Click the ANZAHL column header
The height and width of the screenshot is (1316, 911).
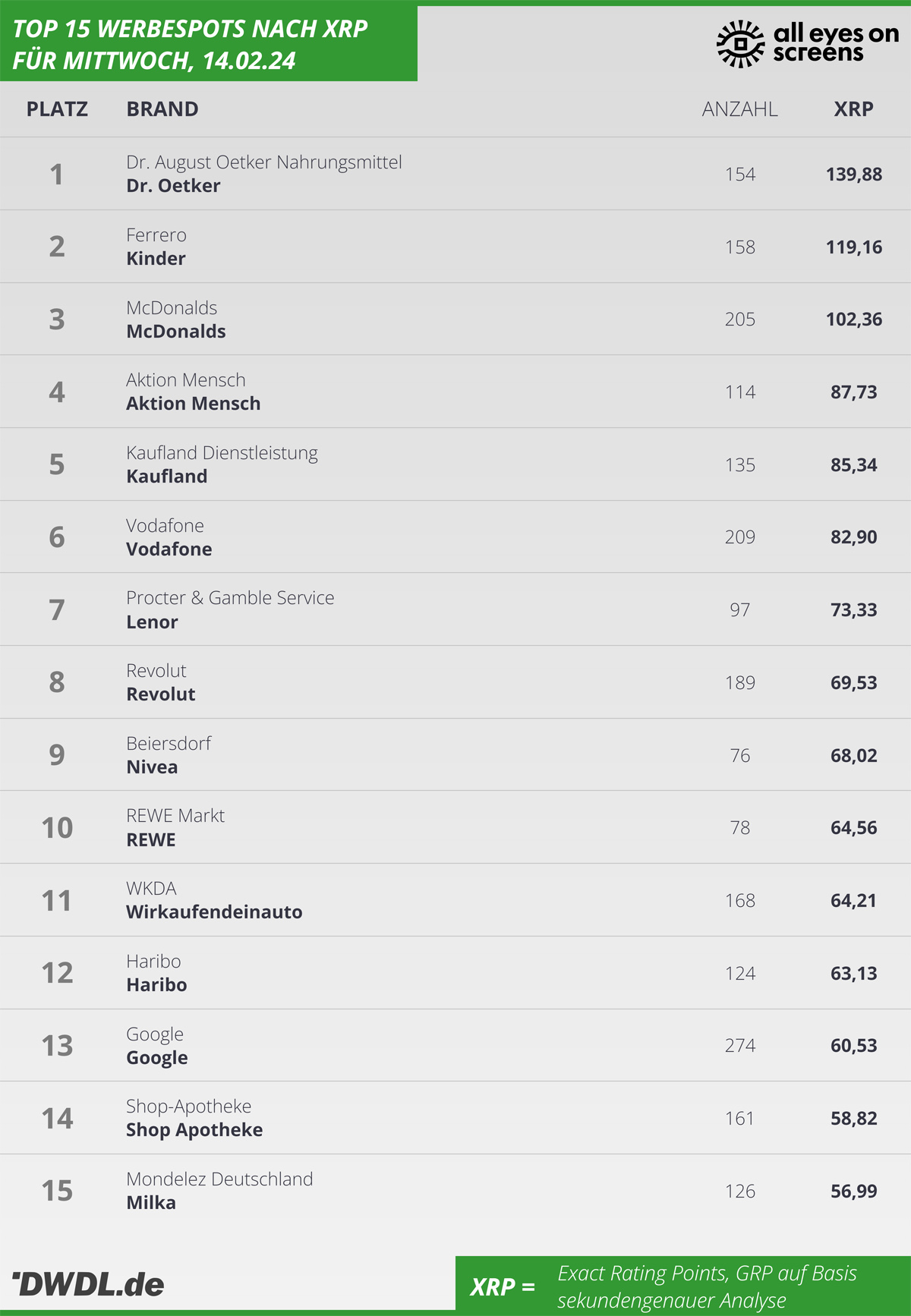tap(740, 109)
